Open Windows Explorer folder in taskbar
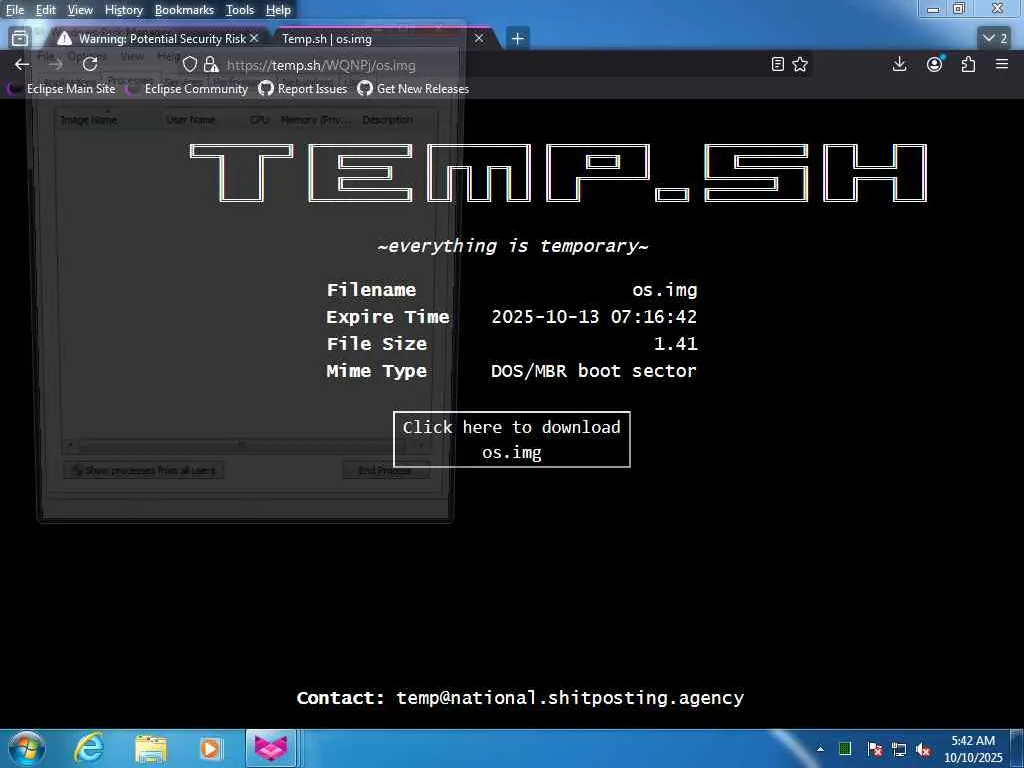Screen dimensions: 1024x768 [151, 748]
